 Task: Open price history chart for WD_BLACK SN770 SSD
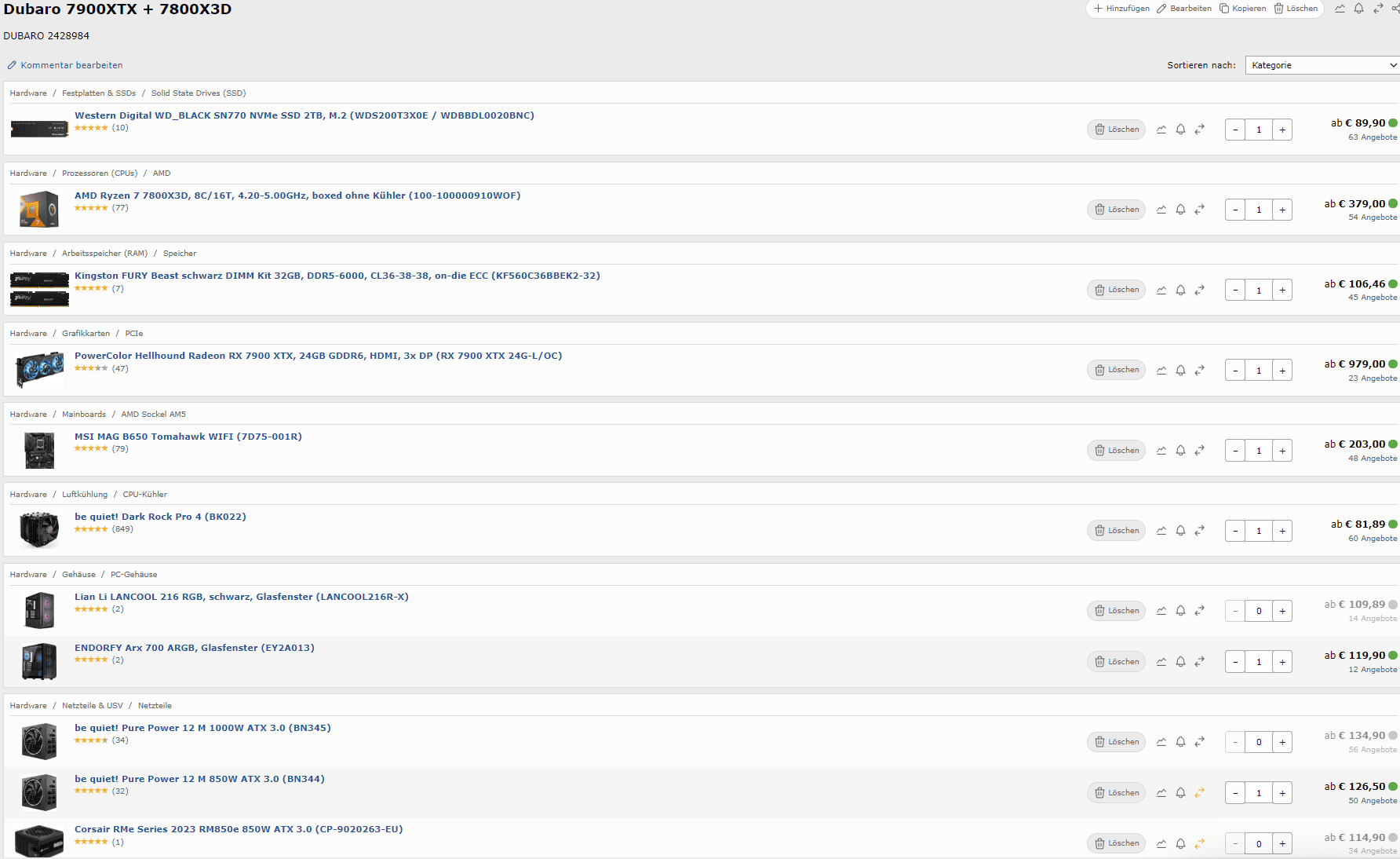pos(1161,130)
